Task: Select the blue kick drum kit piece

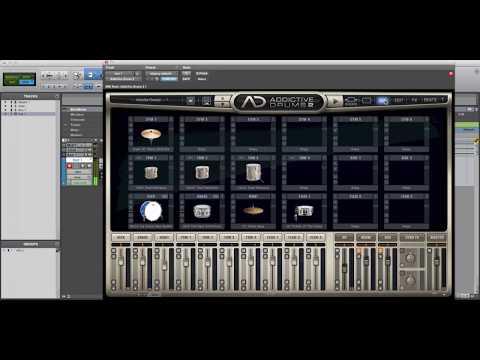Action: pos(151,211)
